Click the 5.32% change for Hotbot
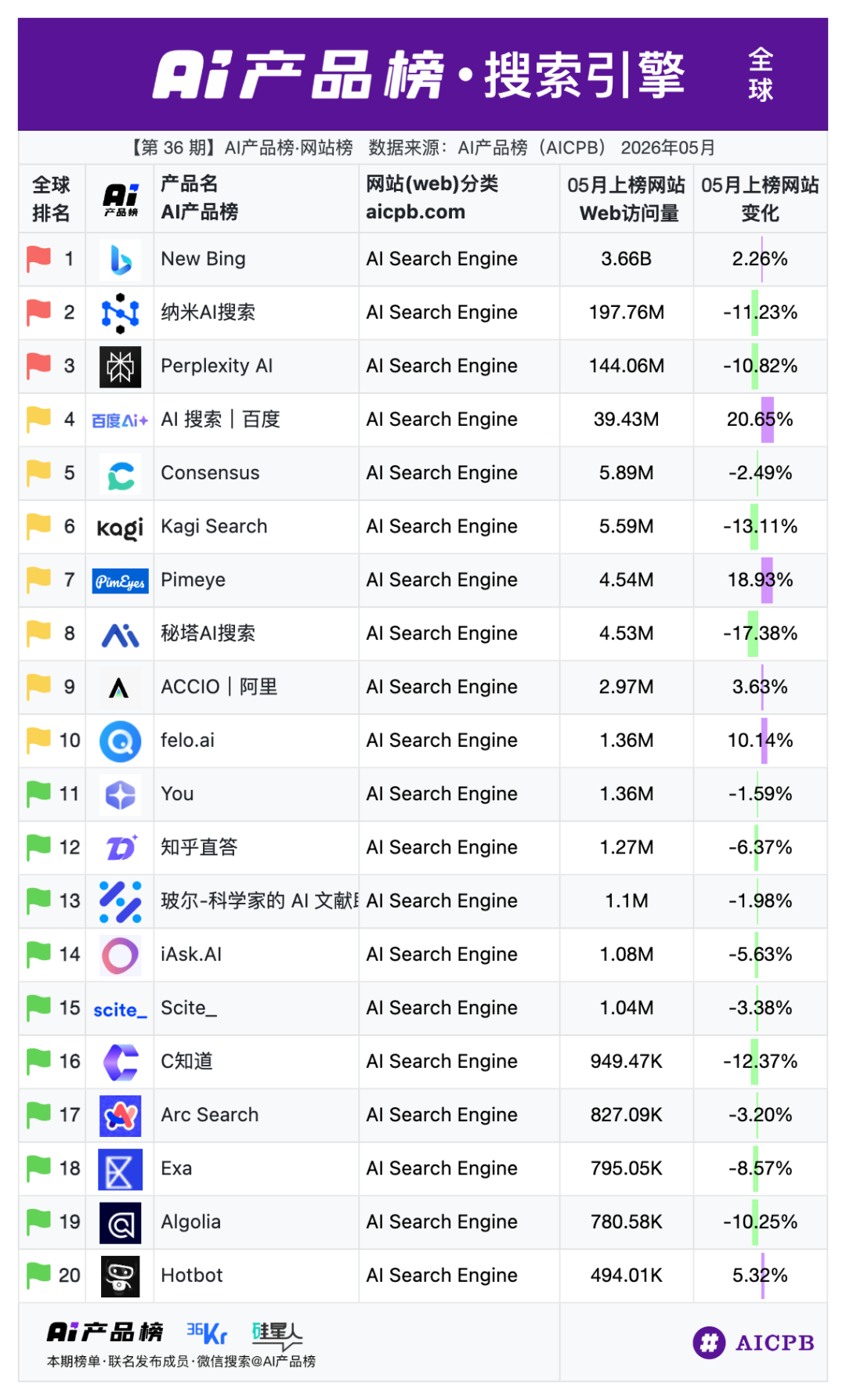 click(760, 1276)
